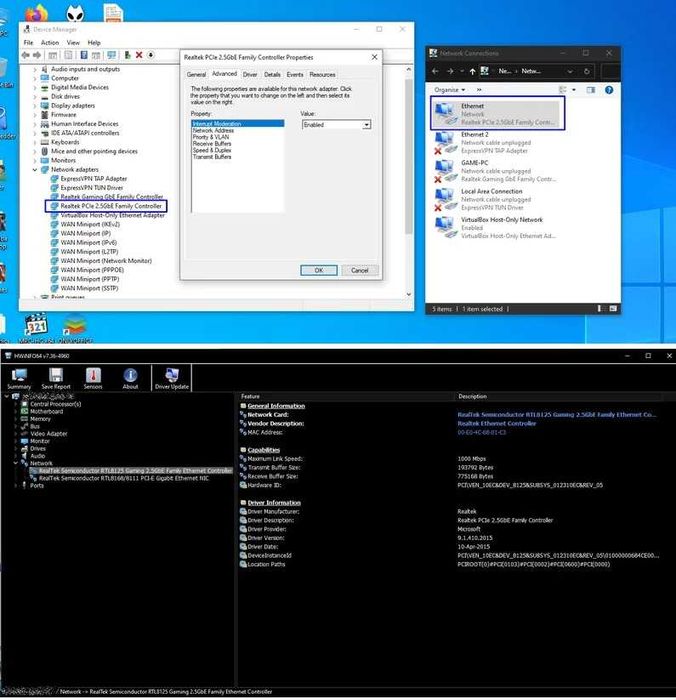Screen dimensions: 676x700
Task: Click scan for hardware changes monitor icon
Action: pos(112,55)
